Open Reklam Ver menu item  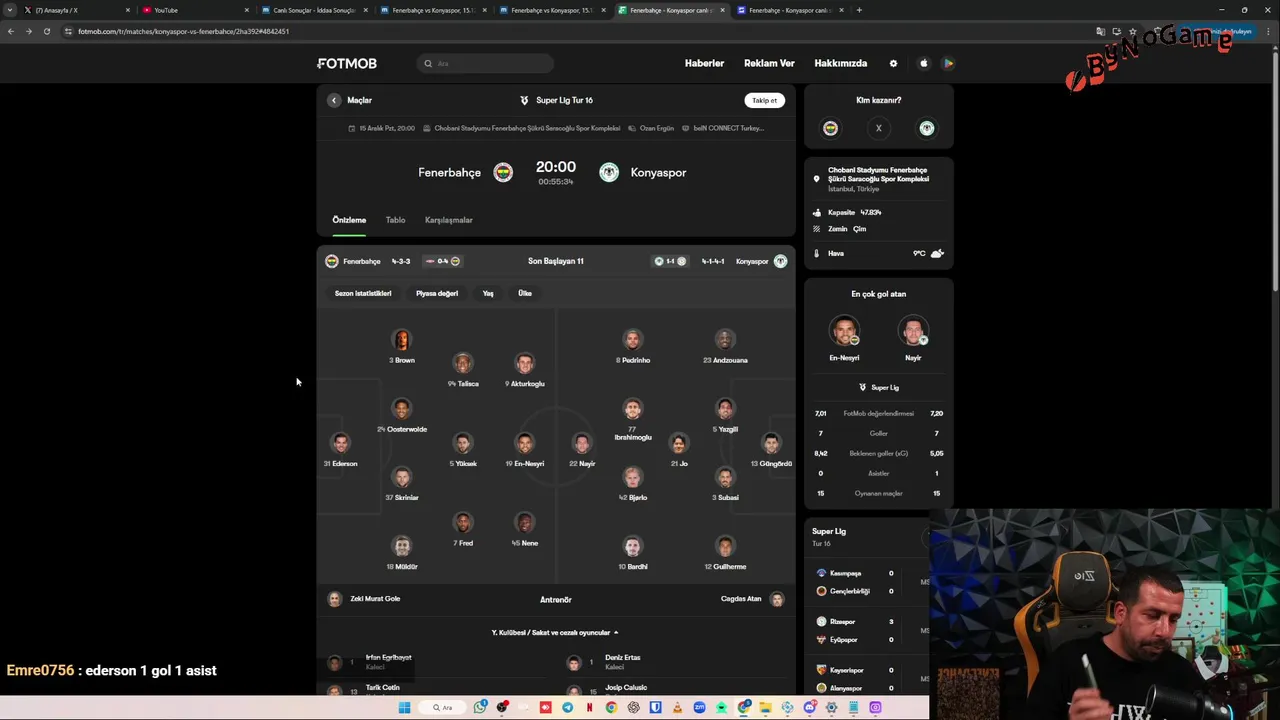[x=769, y=63]
